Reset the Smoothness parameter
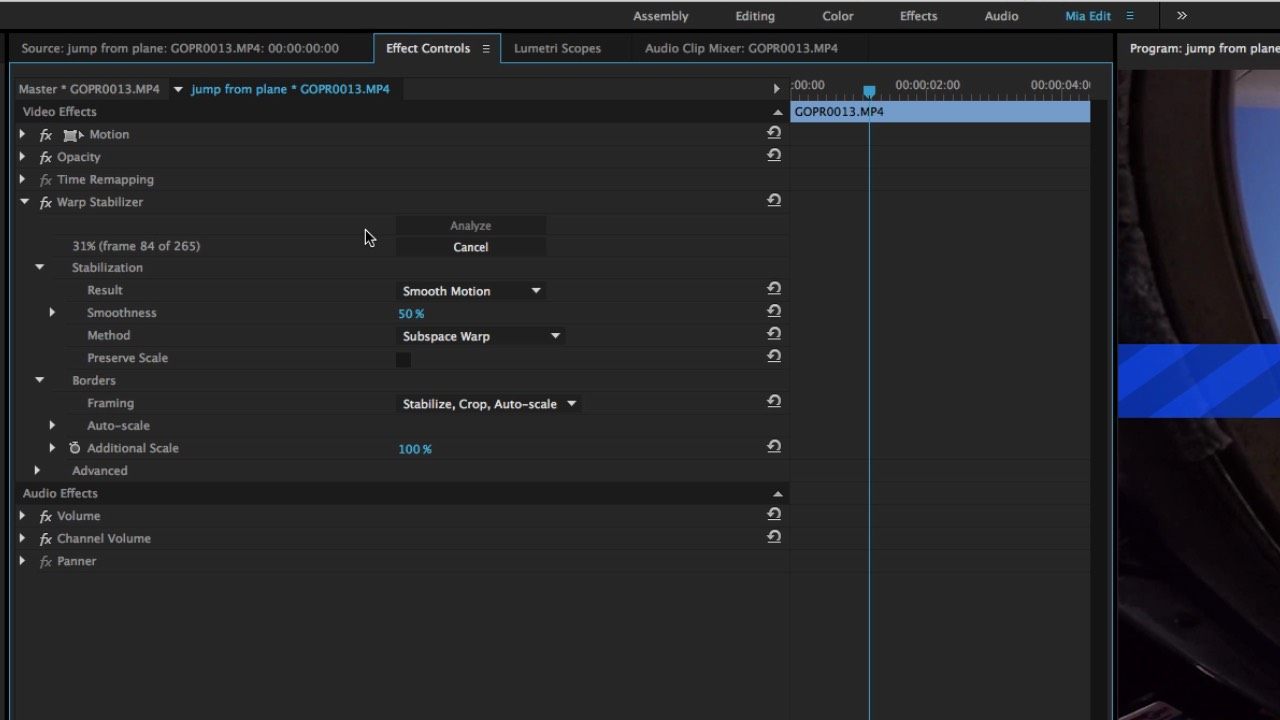The width and height of the screenshot is (1280, 720). point(774,311)
